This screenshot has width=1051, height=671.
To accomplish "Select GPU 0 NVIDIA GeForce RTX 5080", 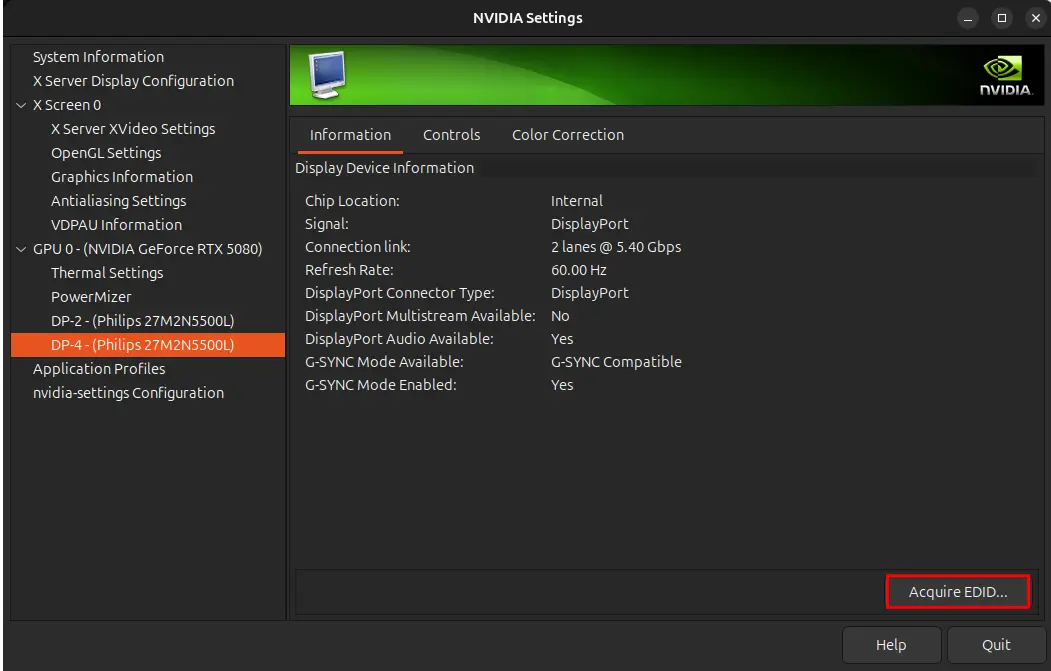I will coord(147,249).
